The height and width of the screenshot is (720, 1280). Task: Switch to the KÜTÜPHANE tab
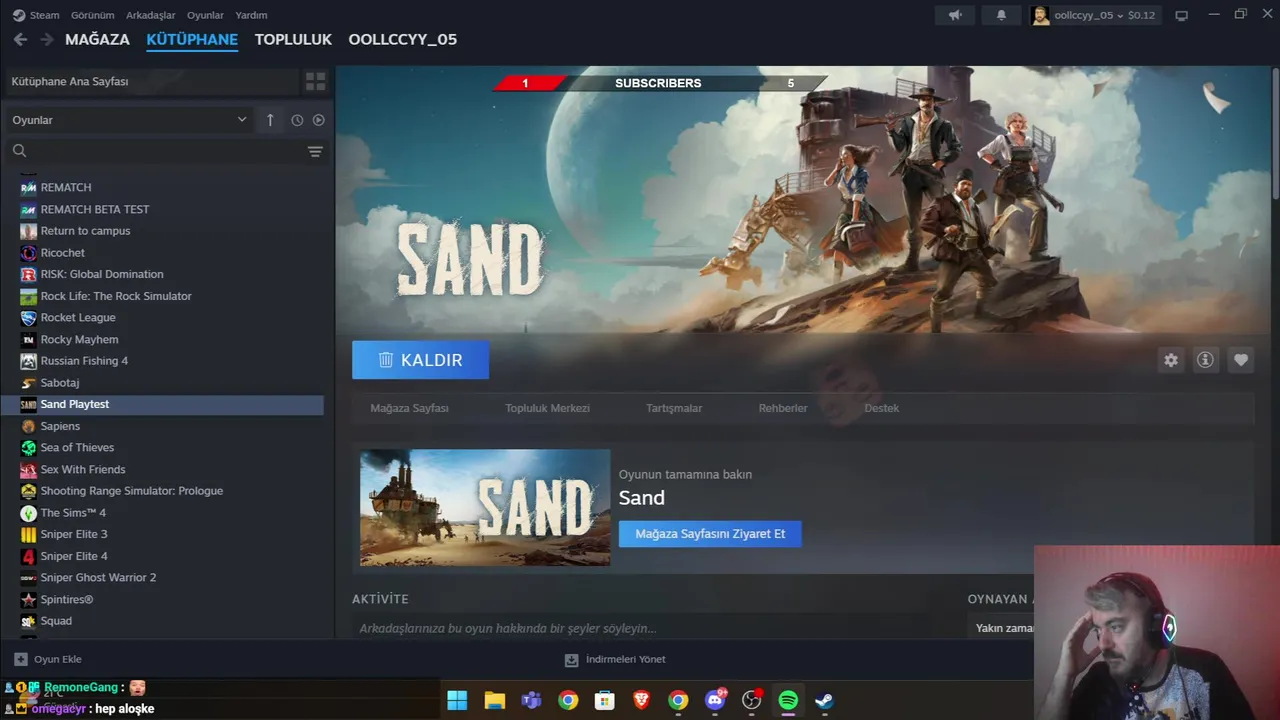(192, 39)
